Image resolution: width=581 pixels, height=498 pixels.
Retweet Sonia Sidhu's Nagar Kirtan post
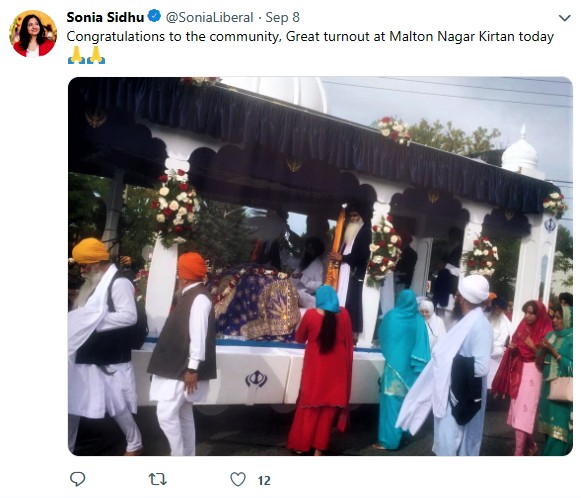pos(158,479)
